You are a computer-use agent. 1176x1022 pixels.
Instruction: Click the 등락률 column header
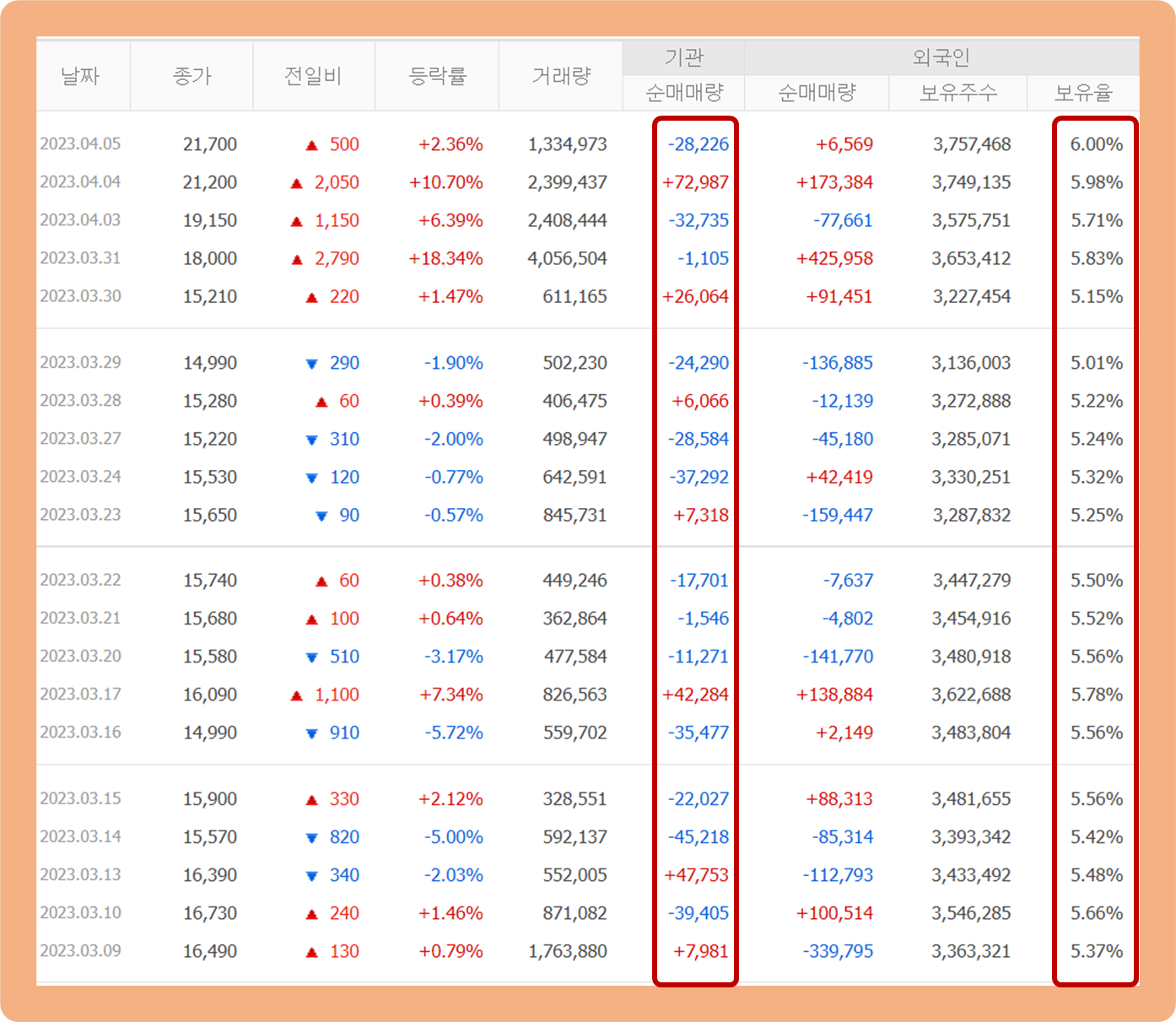pyautogui.click(x=437, y=76)
